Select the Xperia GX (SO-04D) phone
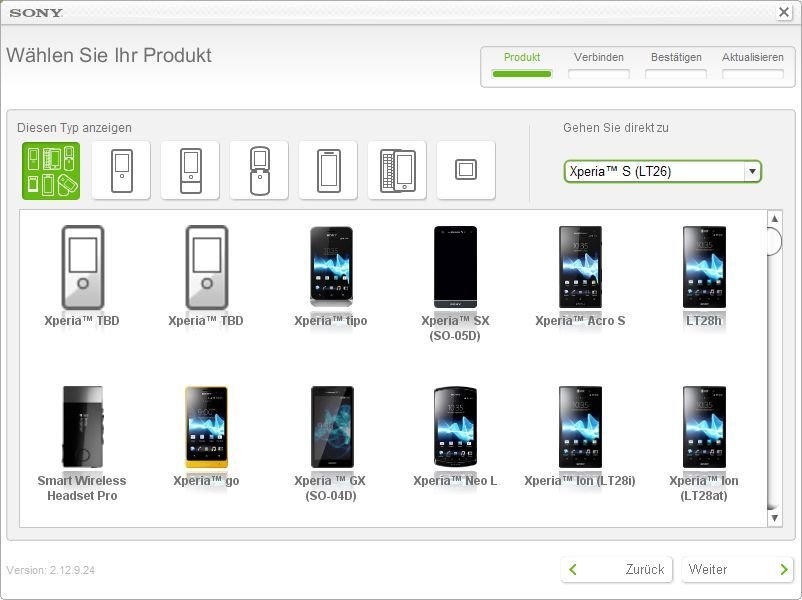The height and width of the screenshot is (600, 802). click(331, 444)
